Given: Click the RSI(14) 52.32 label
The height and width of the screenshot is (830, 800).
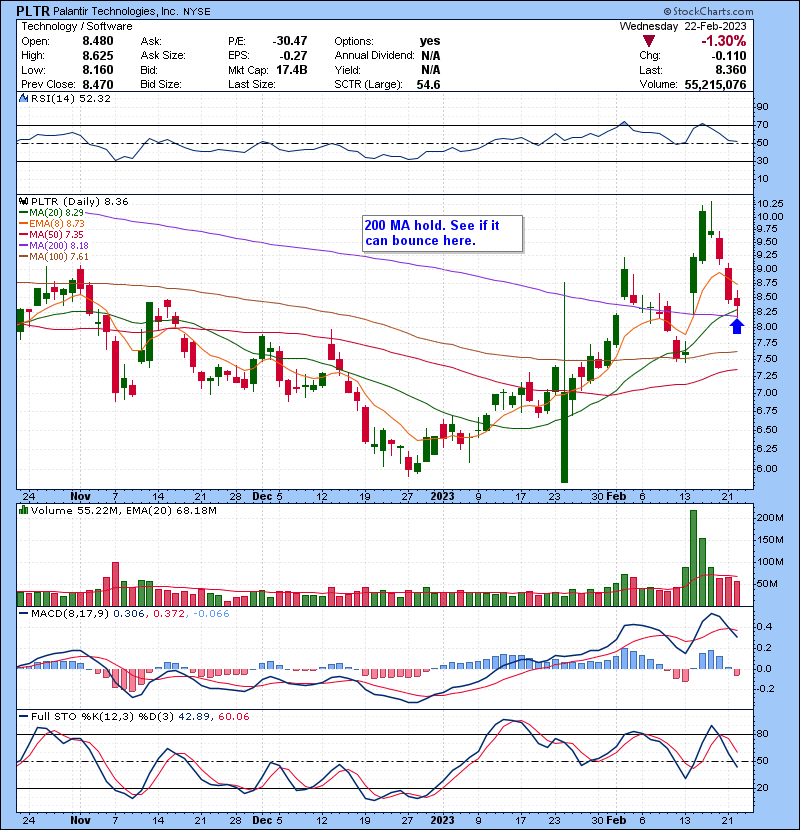Looking at the screenshot, I should tap(71, 98).
